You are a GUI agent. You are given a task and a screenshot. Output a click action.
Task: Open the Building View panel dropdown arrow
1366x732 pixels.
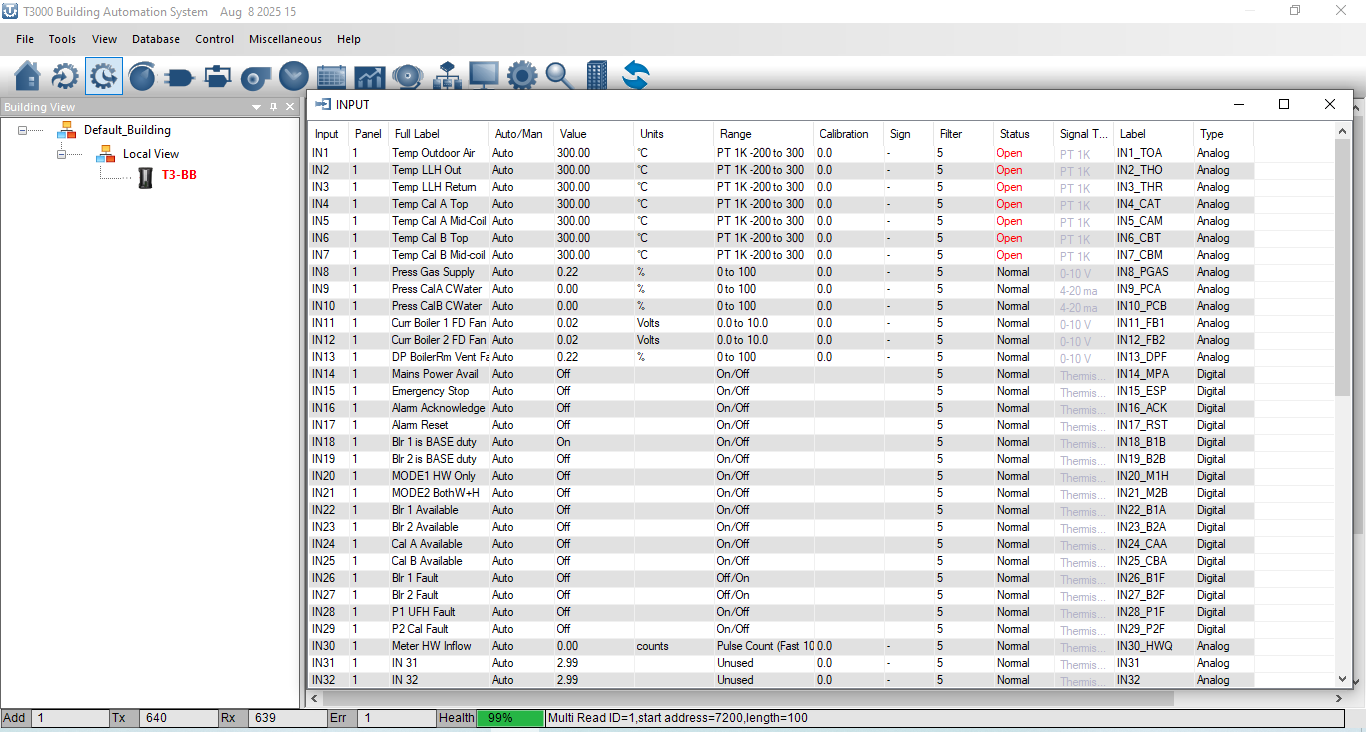[257, 107]
